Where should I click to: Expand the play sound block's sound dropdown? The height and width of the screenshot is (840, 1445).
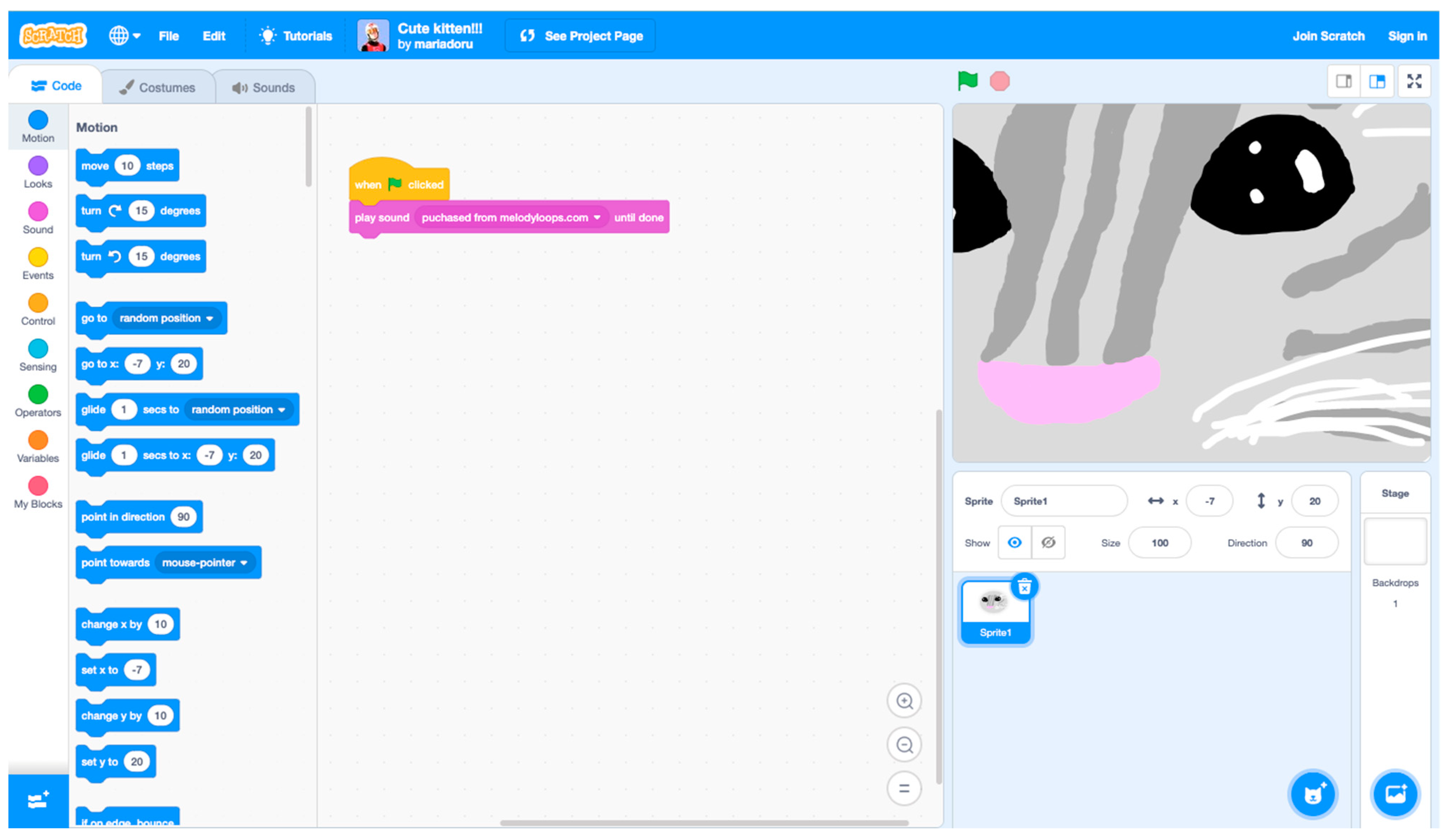point(596,218)
